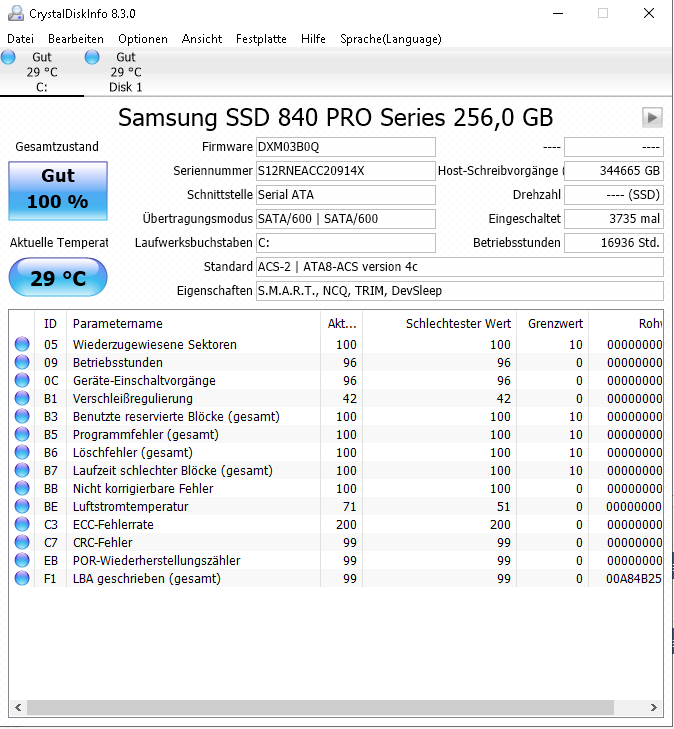Click the Firmware field DXM03B0Q
674x729 pixels.
pos(345,147)
